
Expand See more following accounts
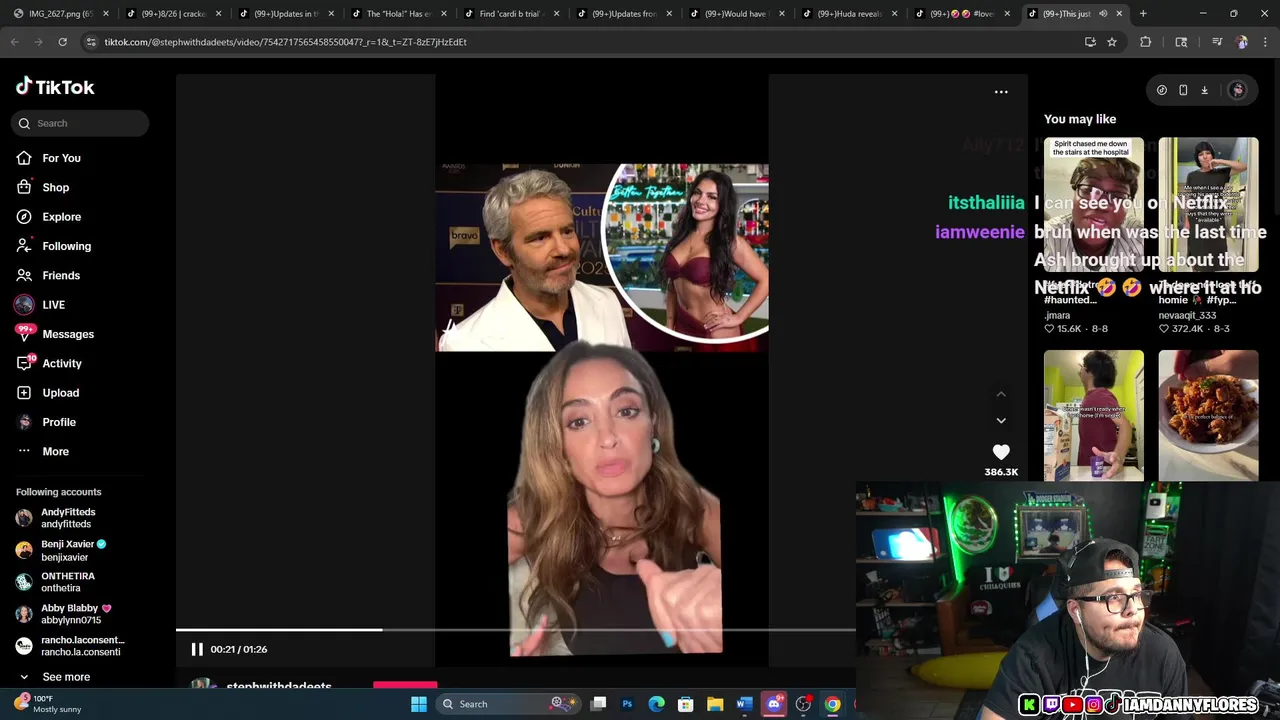point(54,677)
